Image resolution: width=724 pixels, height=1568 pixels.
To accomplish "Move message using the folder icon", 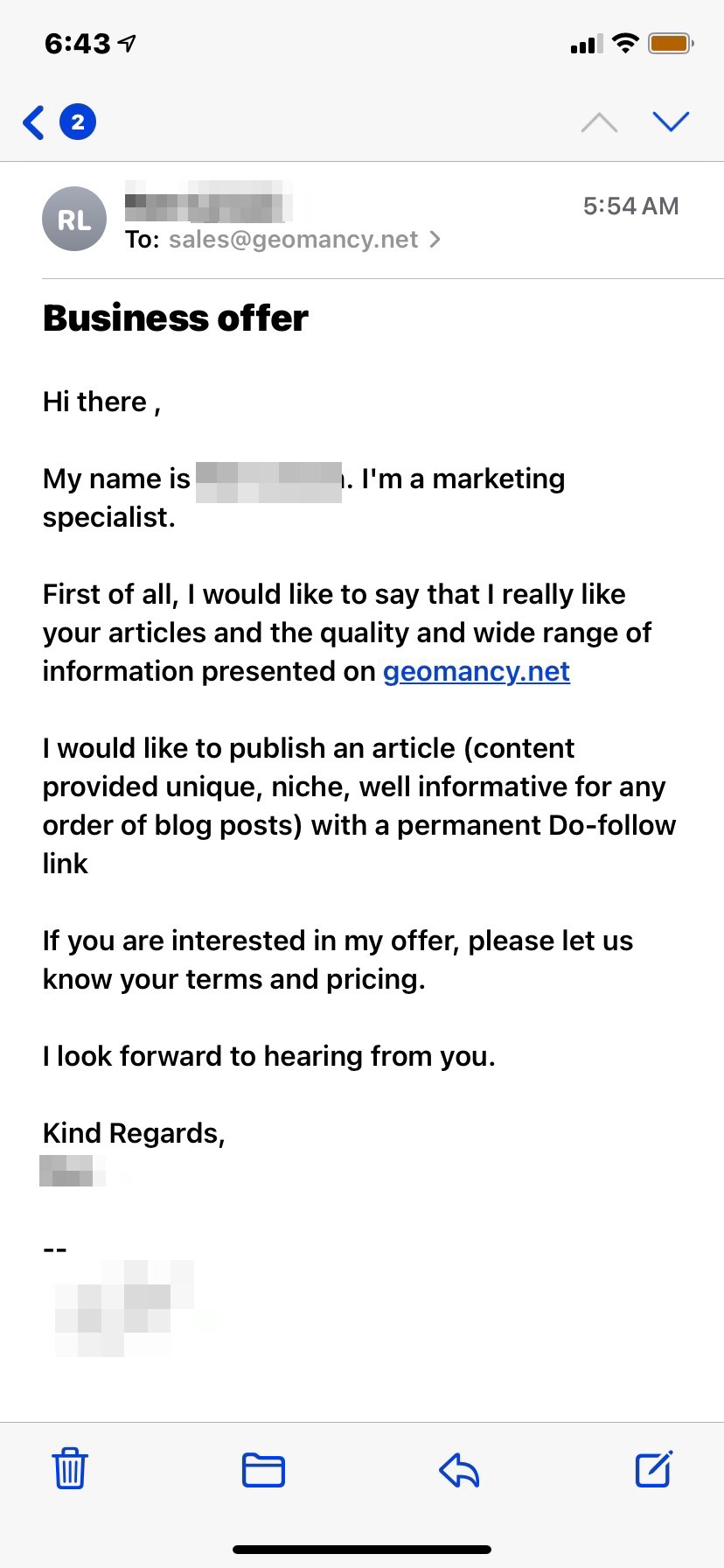I will coord(263,1470).
